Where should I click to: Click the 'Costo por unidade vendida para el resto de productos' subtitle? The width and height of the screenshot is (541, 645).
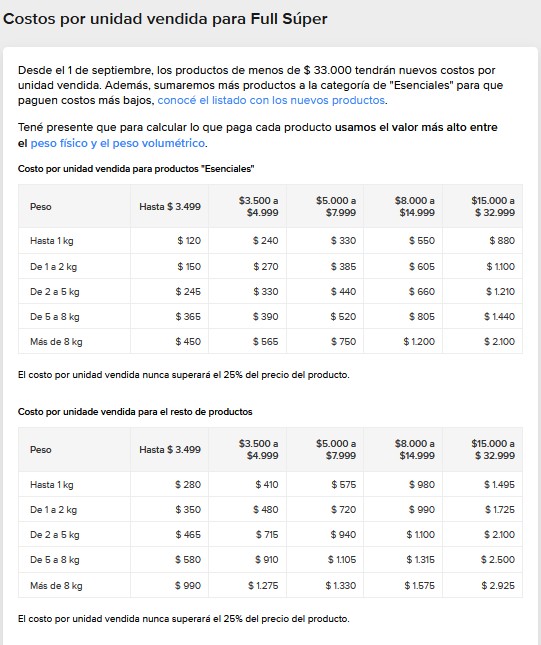[x=135, y=412]
